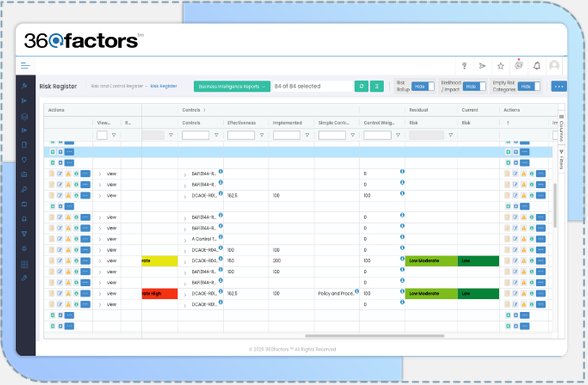Click the funnel icon in the left sidebar
This screenshot has height=385, width=588.
tap(24, 234)
